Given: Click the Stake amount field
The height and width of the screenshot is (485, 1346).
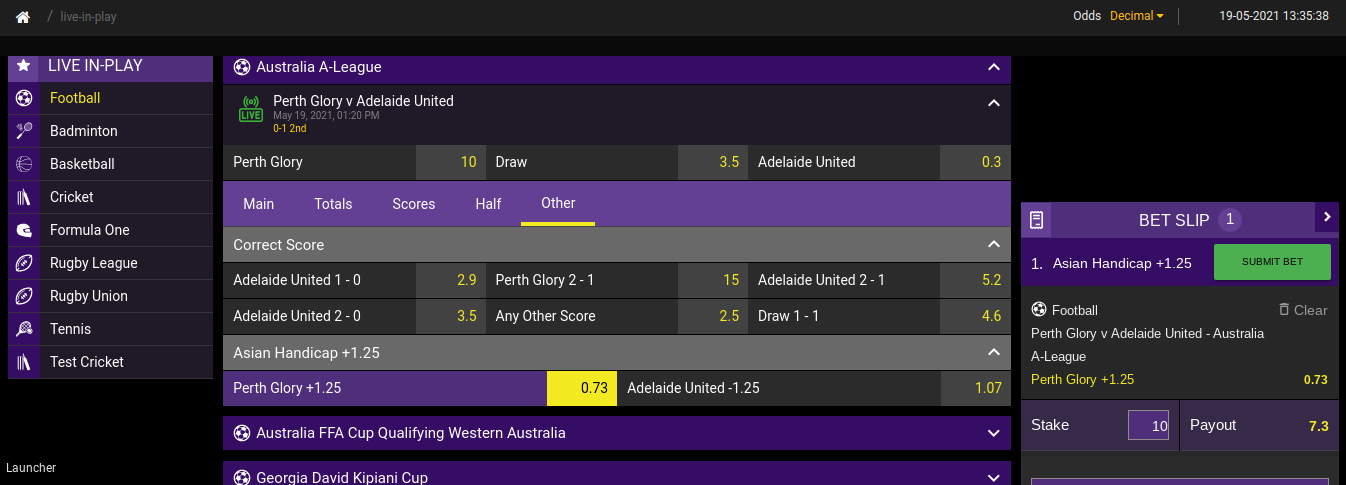Looking at the screenshot, I should click(x=1148, y=425).
